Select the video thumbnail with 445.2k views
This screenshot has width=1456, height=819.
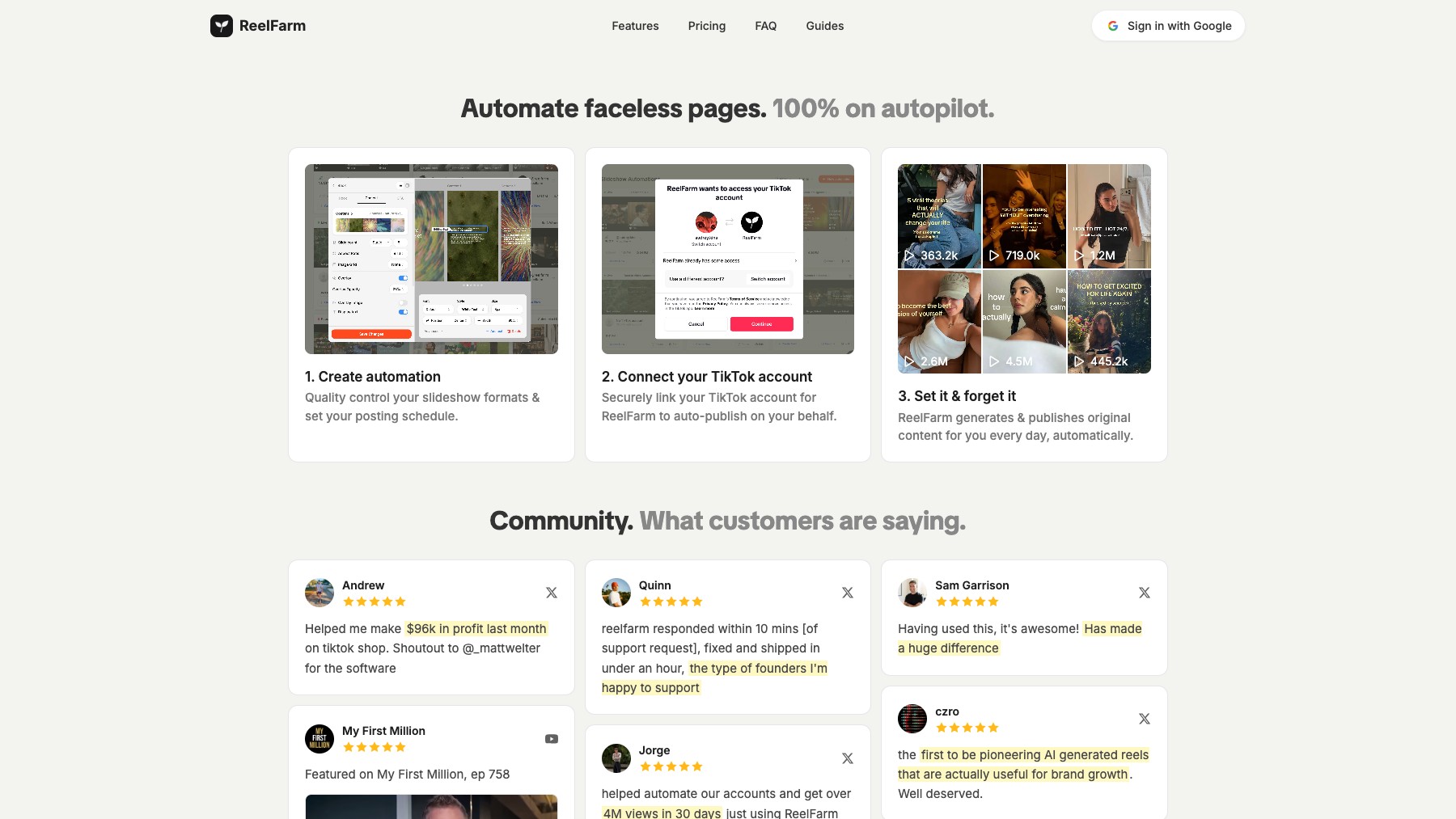pyautogui.click(x=1109, y=322)
